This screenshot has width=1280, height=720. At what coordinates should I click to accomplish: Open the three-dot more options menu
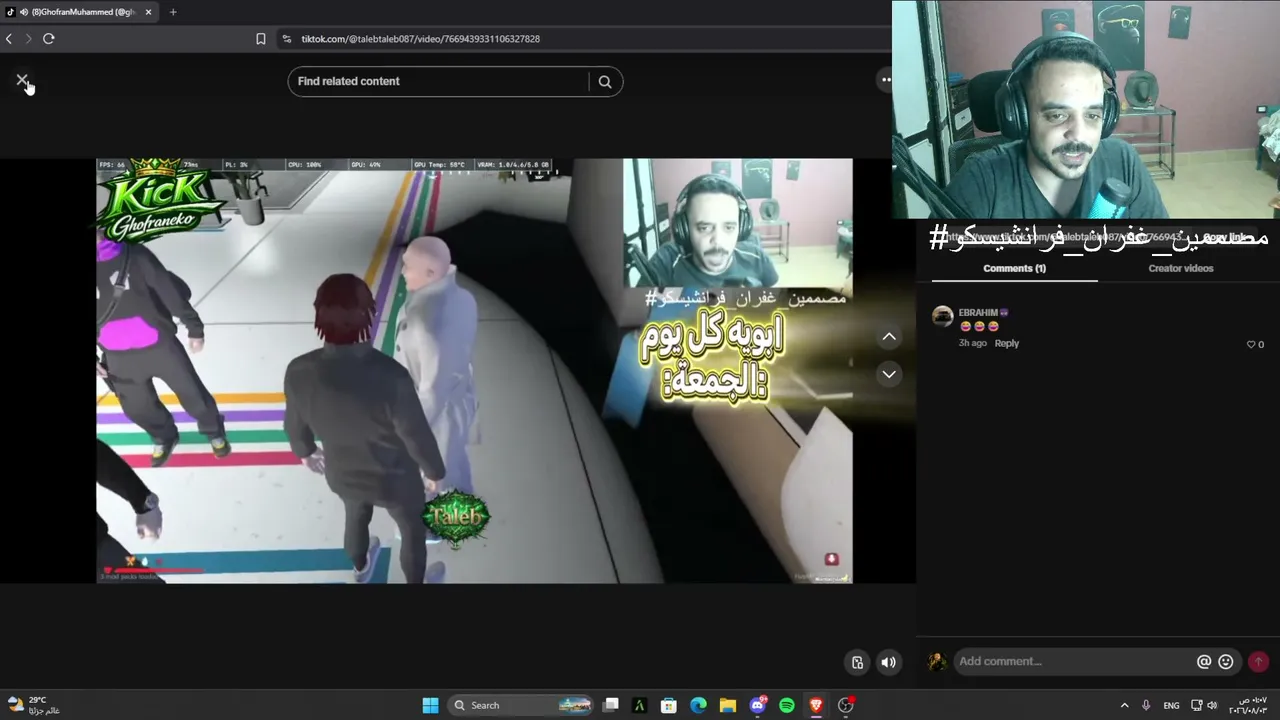point(885,80)
